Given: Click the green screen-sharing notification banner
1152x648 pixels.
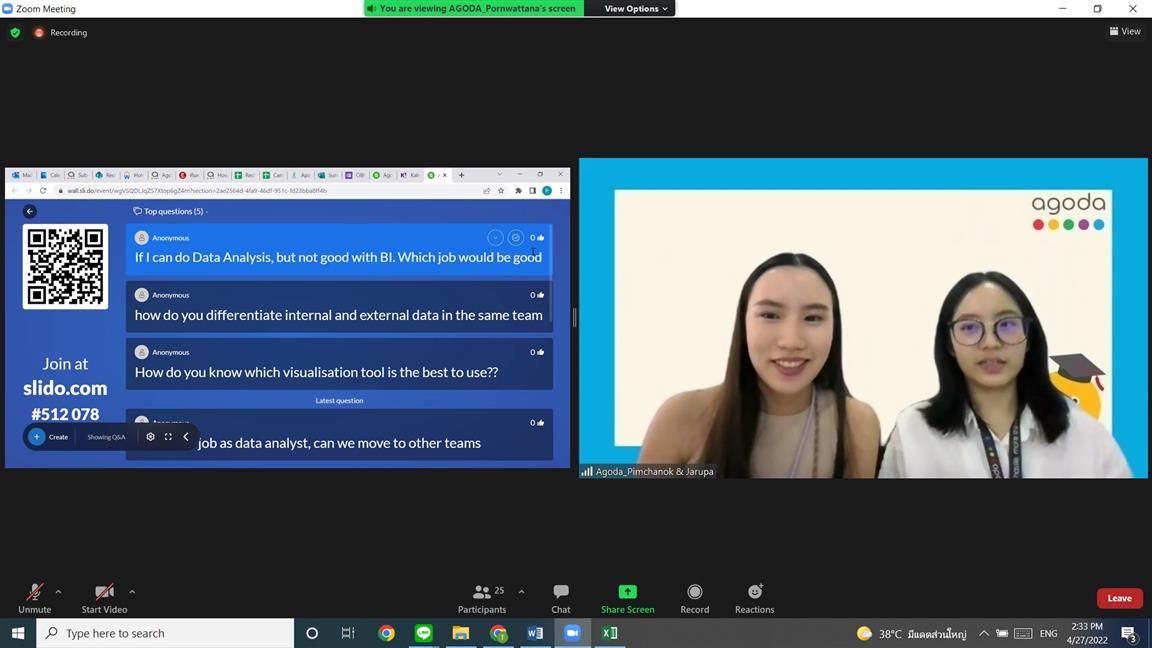Looking at the screenshot, I should (474, 9).
